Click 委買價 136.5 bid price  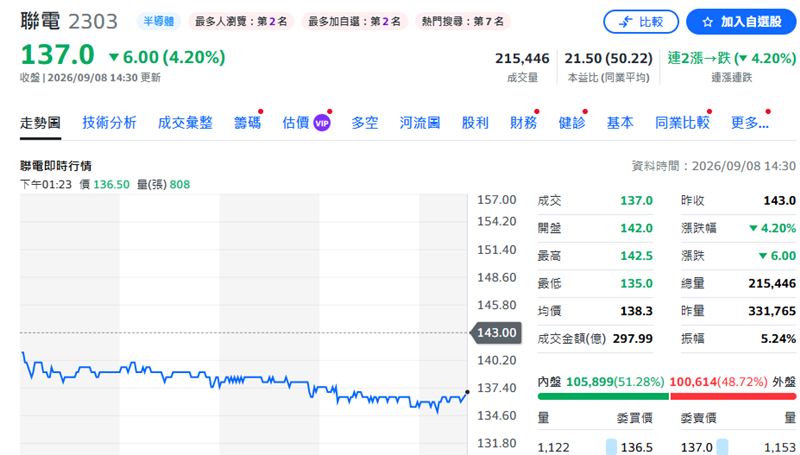click(x=636, y=447)
